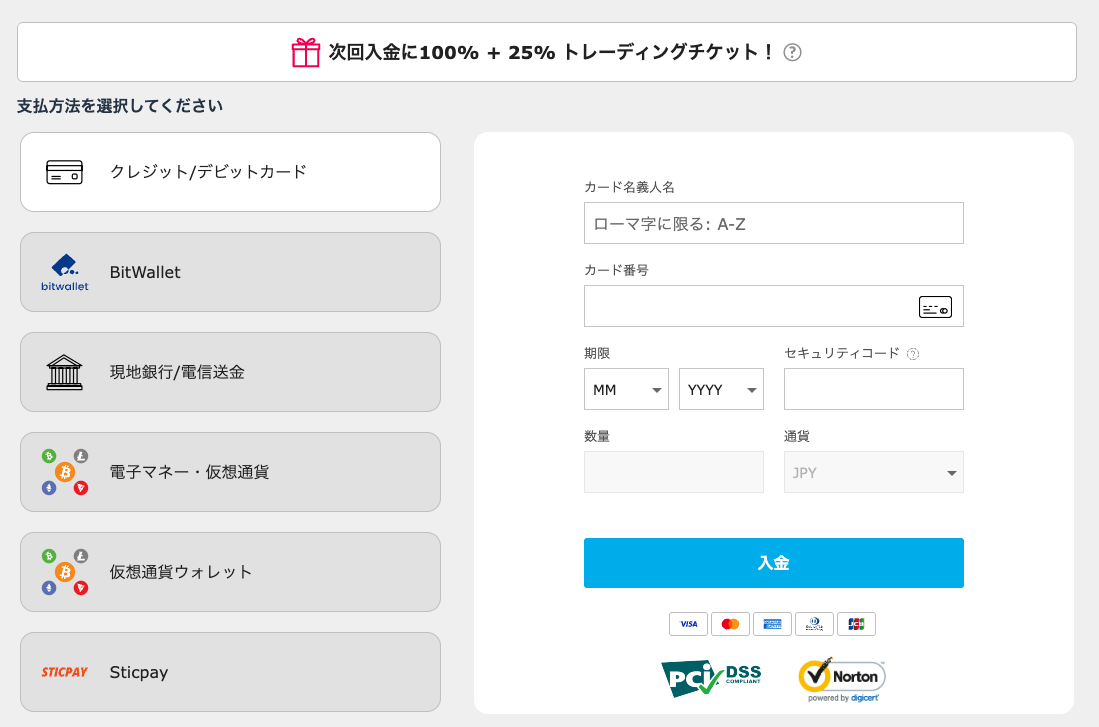Click the cryptocurrency coins icon for 電子マネー・仮想通貨
Screen dimensions: 1099x727
tap(63, 471)
